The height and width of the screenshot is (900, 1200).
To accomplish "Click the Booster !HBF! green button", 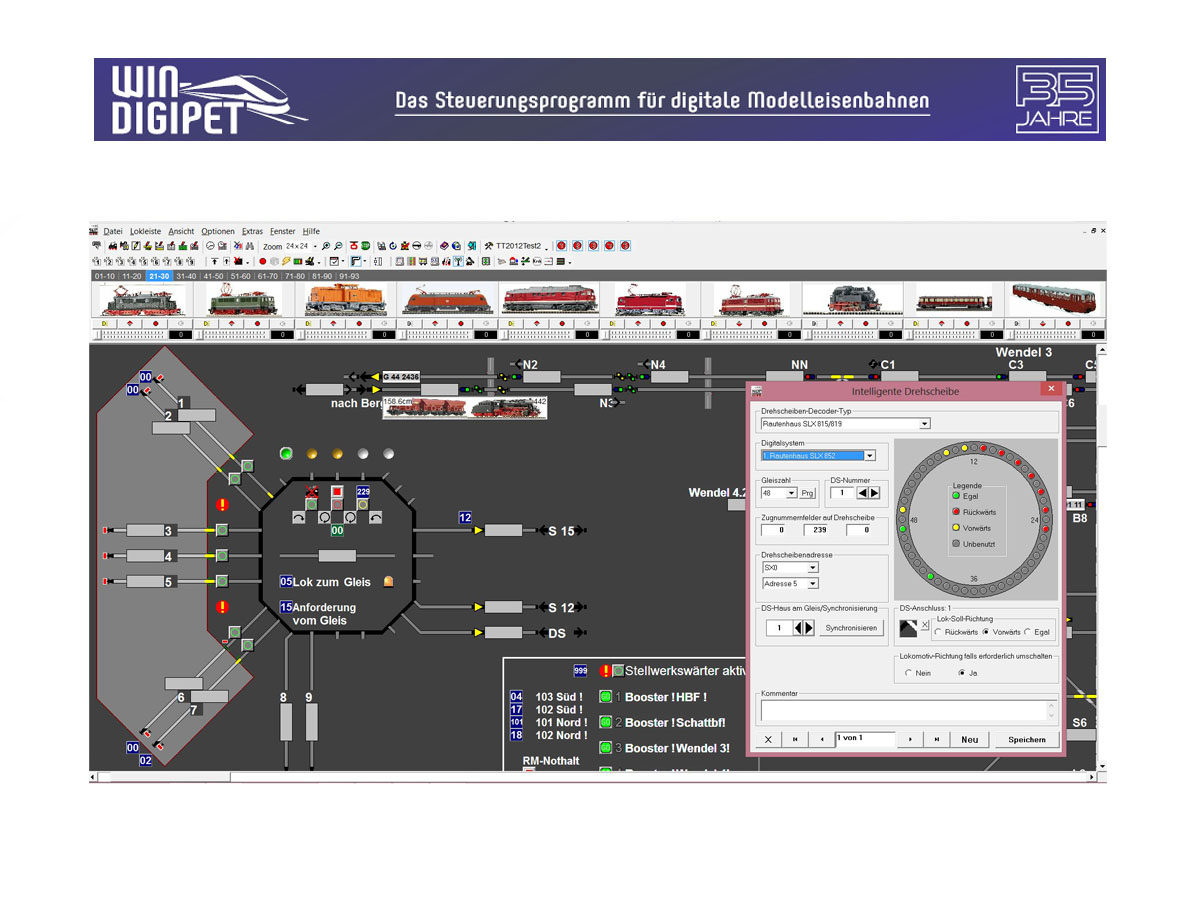I will [x=605, y=697].
